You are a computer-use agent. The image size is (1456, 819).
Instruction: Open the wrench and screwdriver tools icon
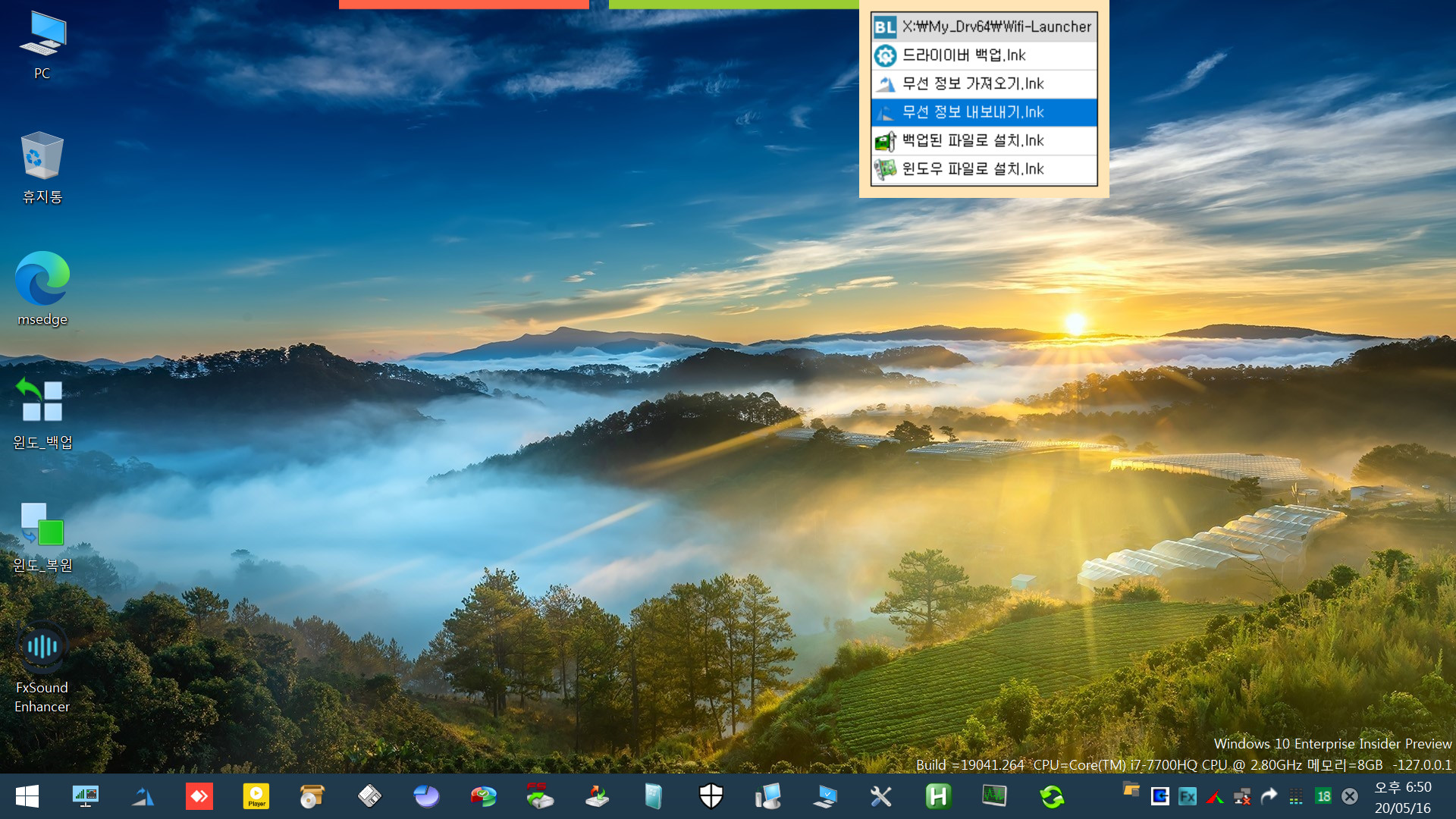[x=881, y=796]
